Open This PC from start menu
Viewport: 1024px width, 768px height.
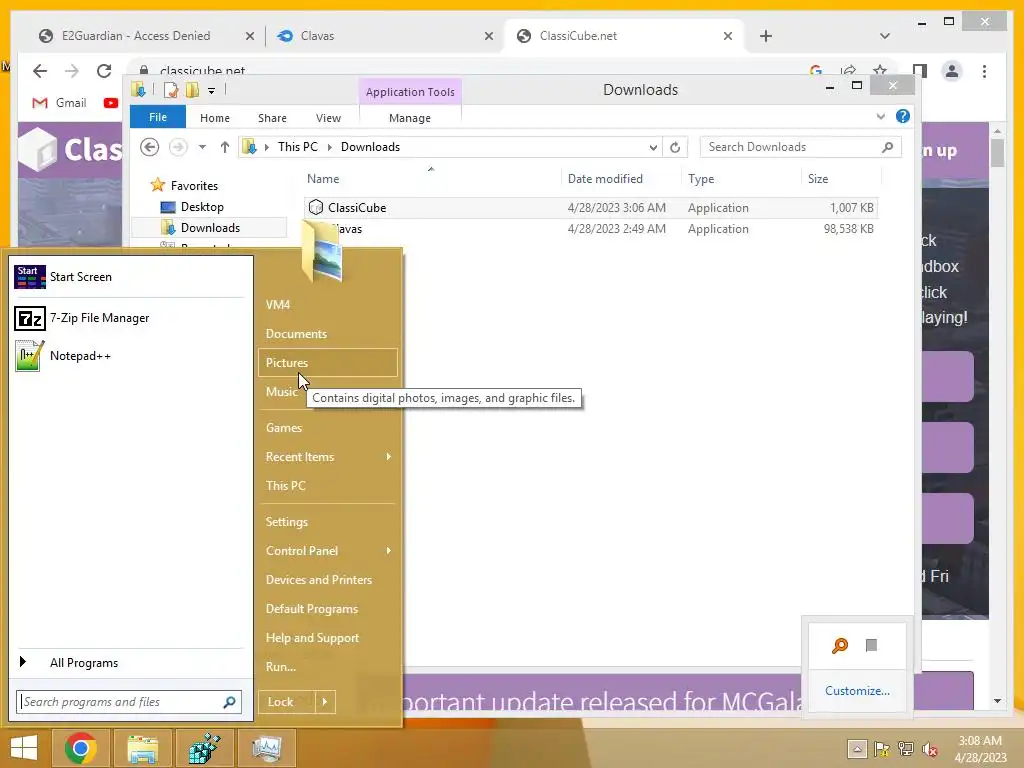tap(328, 486)
